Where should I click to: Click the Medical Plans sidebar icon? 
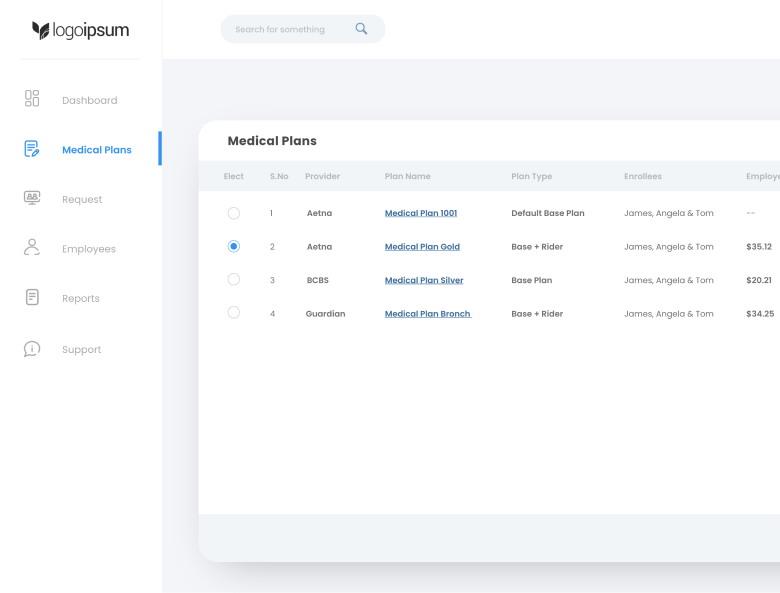pos(32,149)
